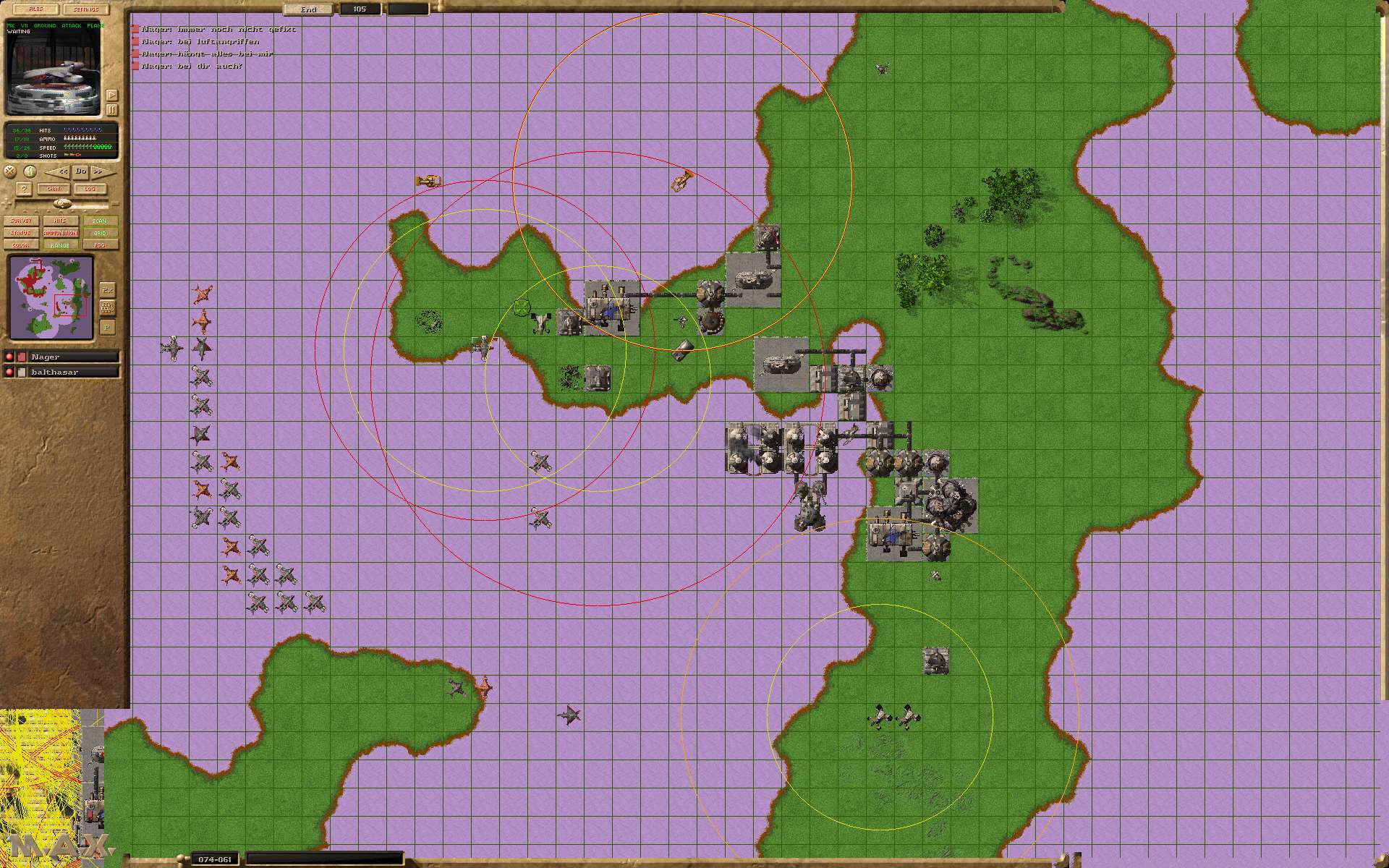Click the End turn button
Image resolution: width=1389 pixels, height=868 pixels.
click(x=309, y=9)
